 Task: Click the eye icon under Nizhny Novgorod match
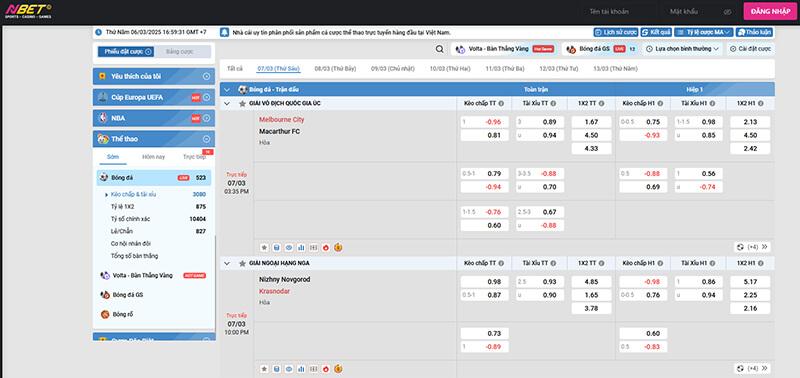289,368
